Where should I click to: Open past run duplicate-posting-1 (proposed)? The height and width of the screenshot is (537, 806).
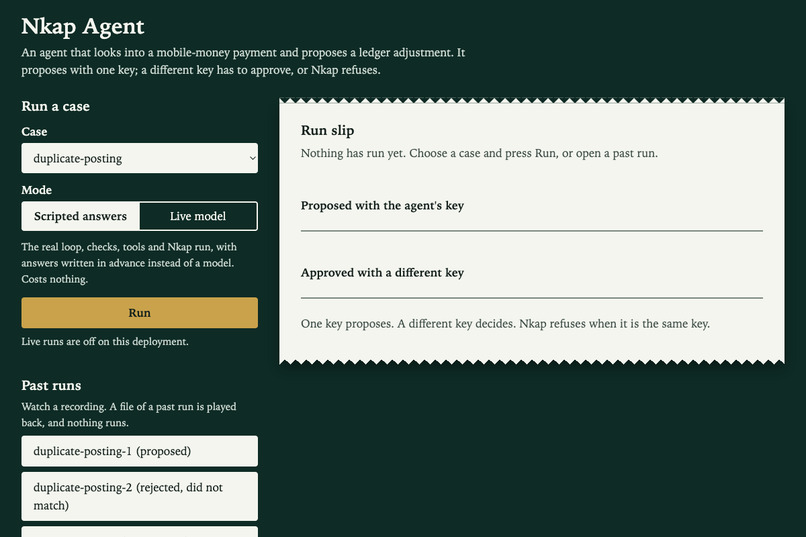pos(139,451)
